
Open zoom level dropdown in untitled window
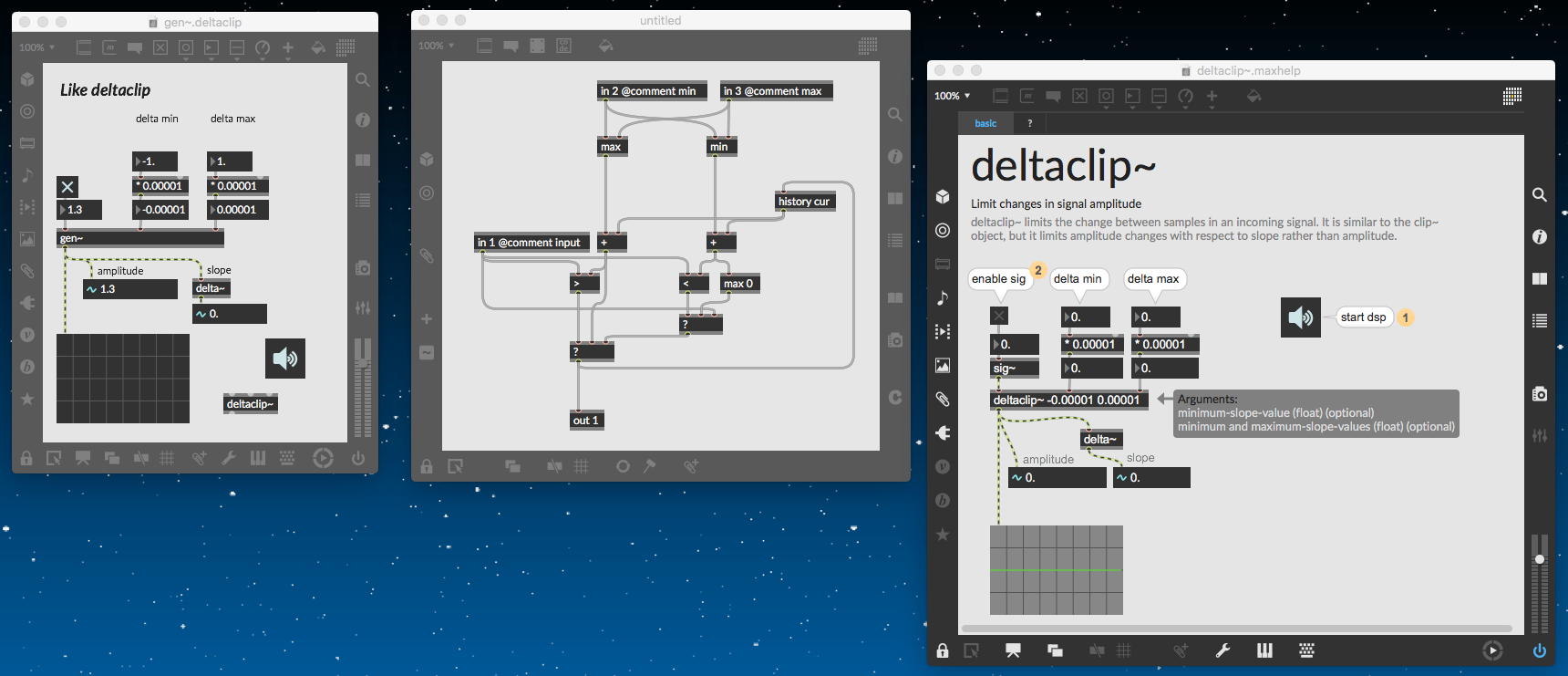(436, 46)
